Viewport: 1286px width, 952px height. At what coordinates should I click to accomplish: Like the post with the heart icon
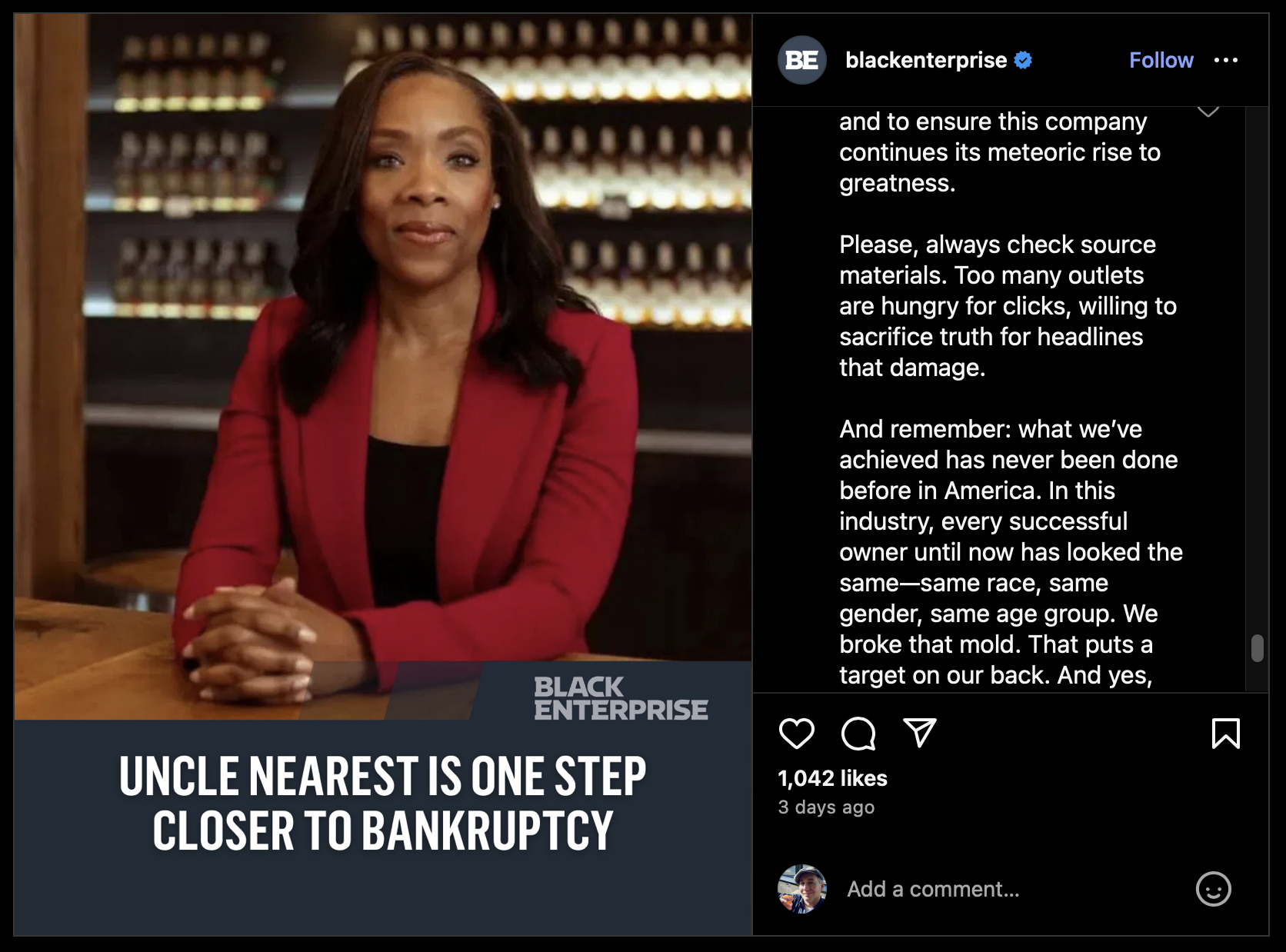click(796, 734)
